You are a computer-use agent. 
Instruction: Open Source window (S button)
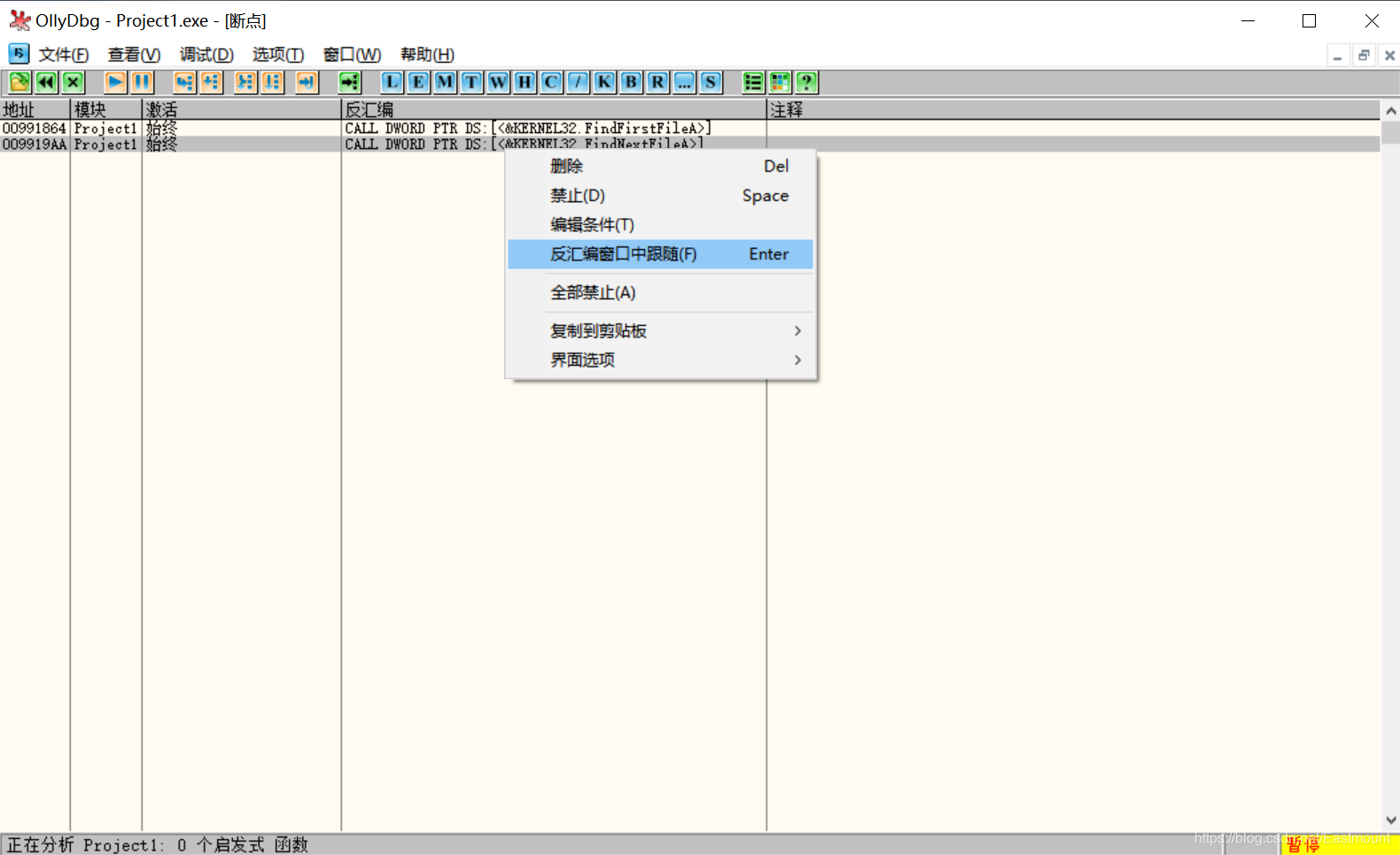711,82
